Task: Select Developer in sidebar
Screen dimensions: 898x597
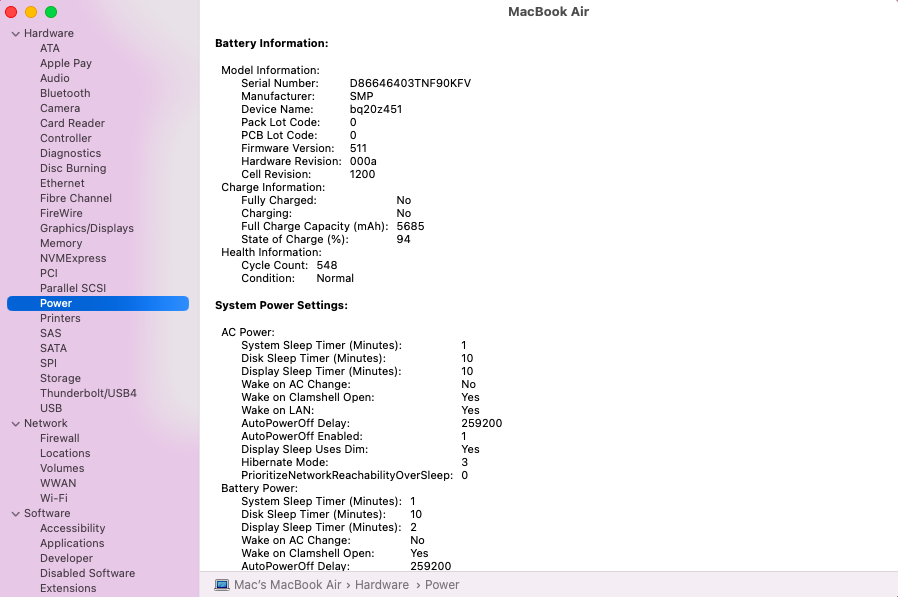Action: pyautogui.click(x=66, y=558)
